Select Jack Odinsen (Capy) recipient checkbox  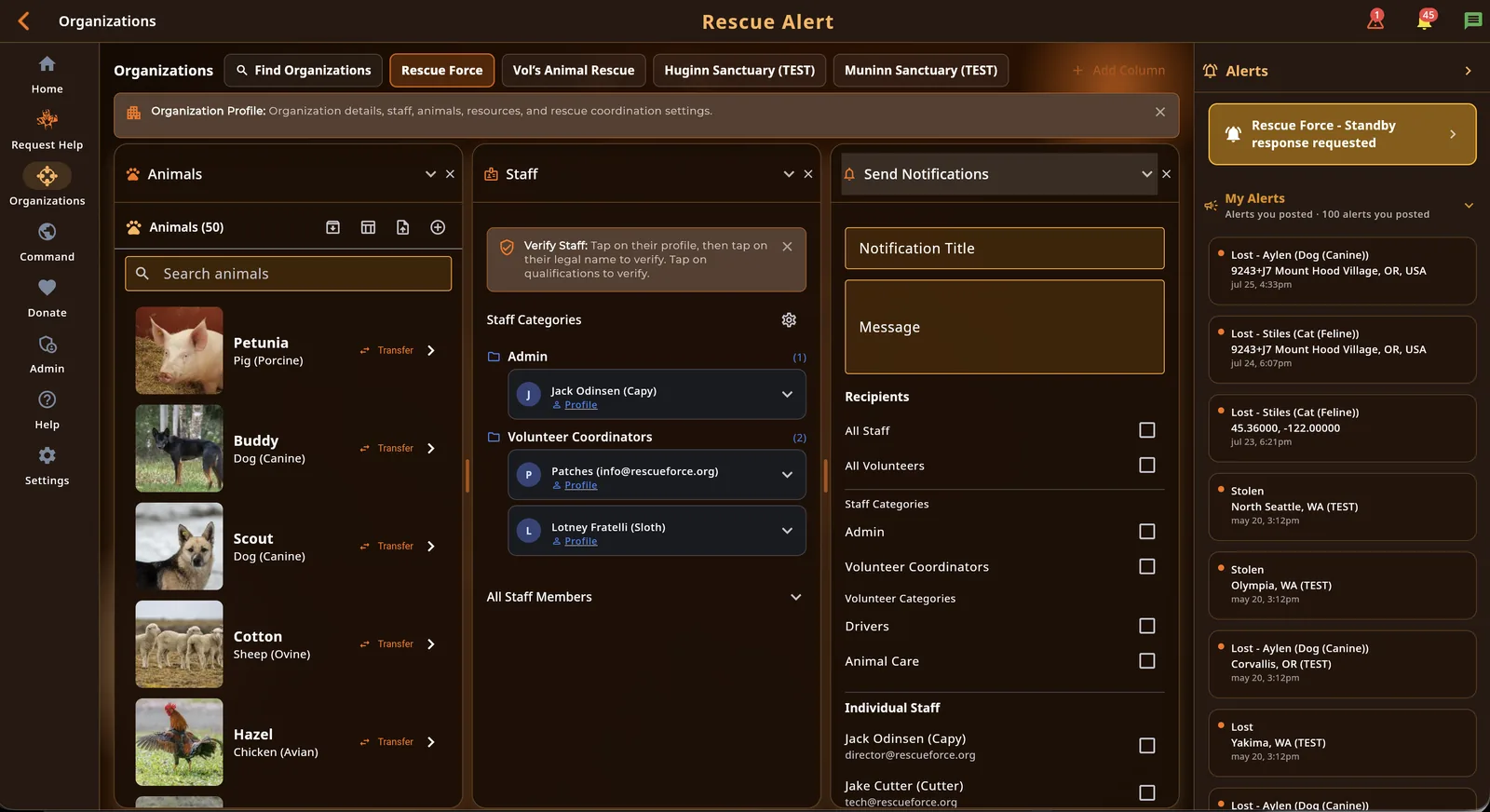point(1147,746)
